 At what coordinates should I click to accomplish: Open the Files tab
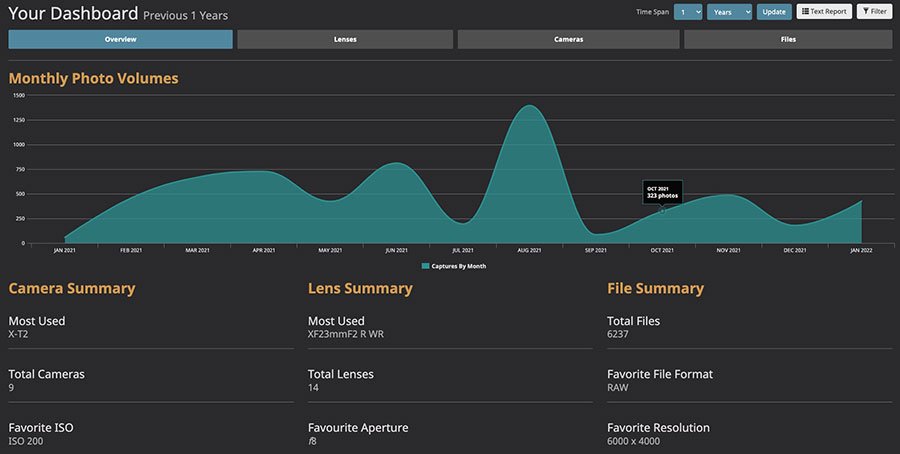click(x=788, y=40)
